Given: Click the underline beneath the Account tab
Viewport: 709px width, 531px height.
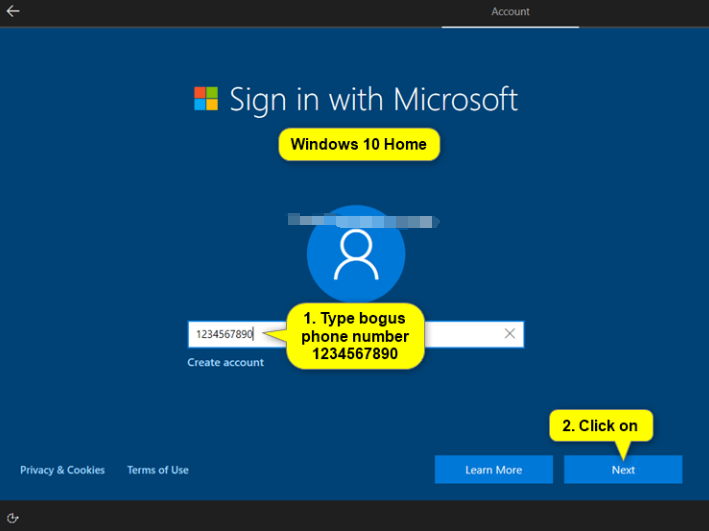Looking at the screenshot, I should (x=510, y=26).
